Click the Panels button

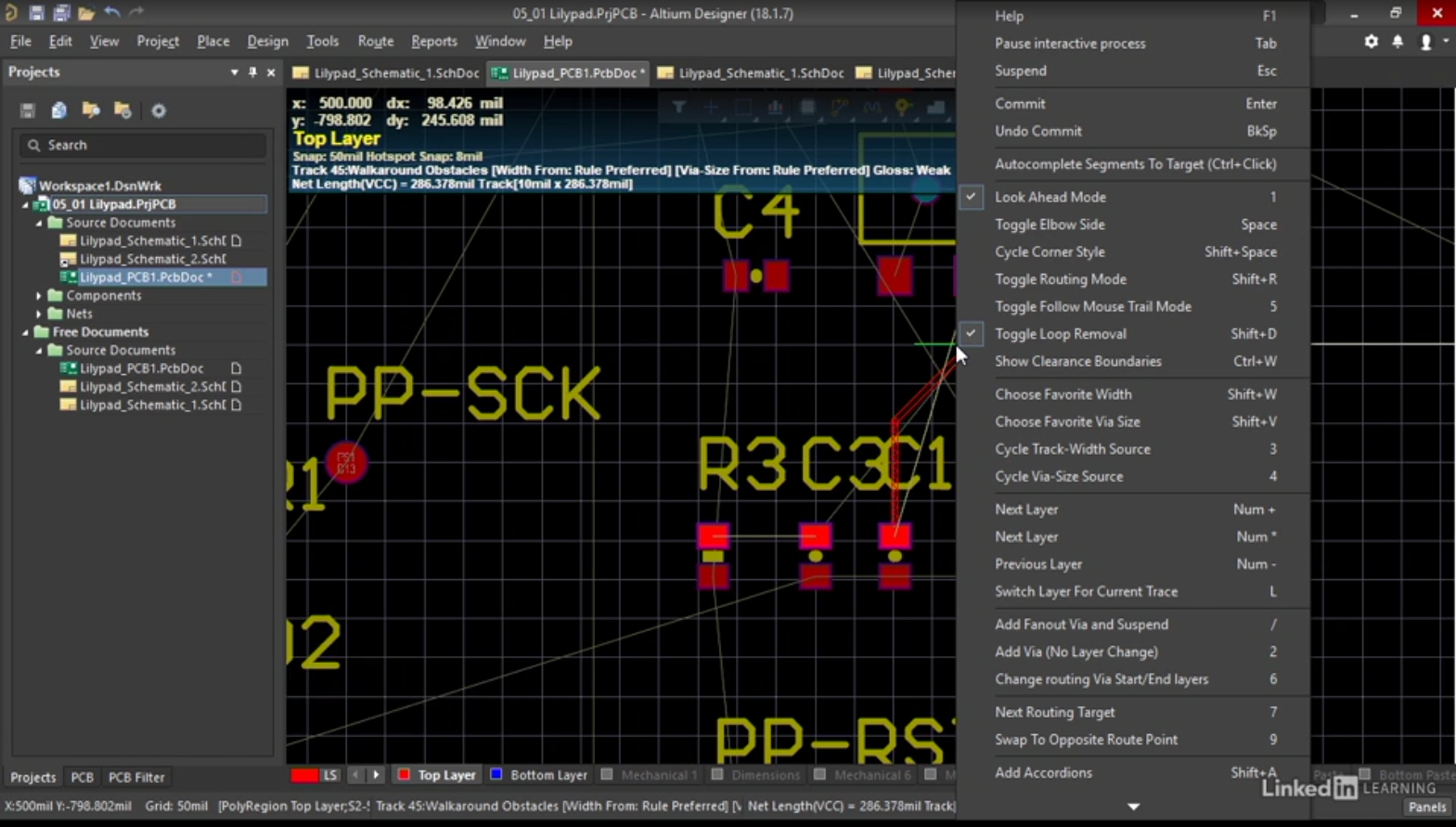point(1427,807)
